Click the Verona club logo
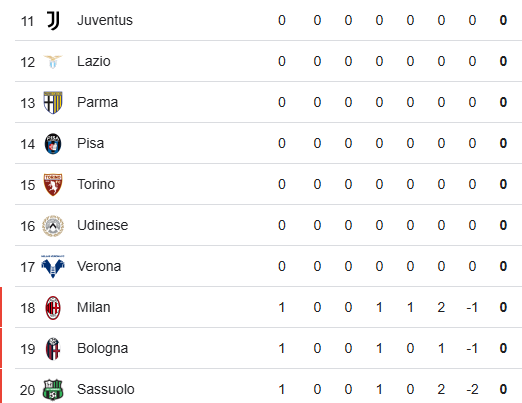522x403 pixels. pyautogui.click(x=53, y=267)
